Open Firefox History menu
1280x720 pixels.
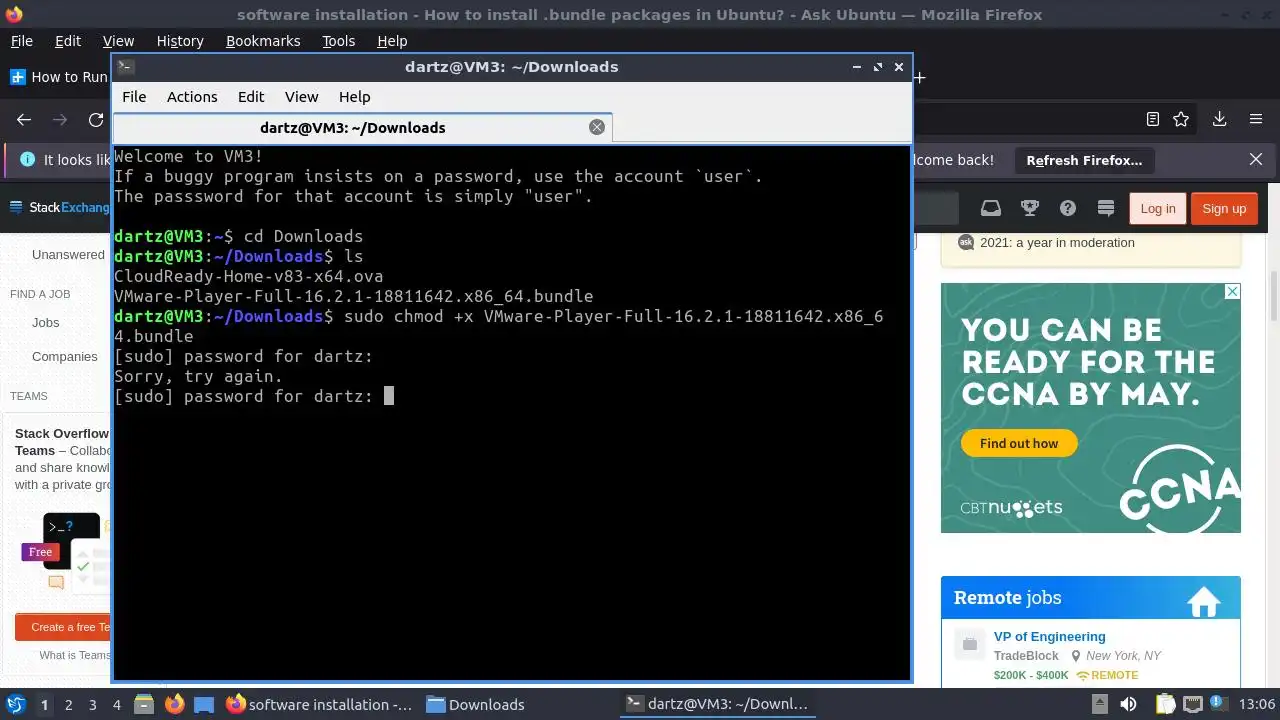[180, 41]
